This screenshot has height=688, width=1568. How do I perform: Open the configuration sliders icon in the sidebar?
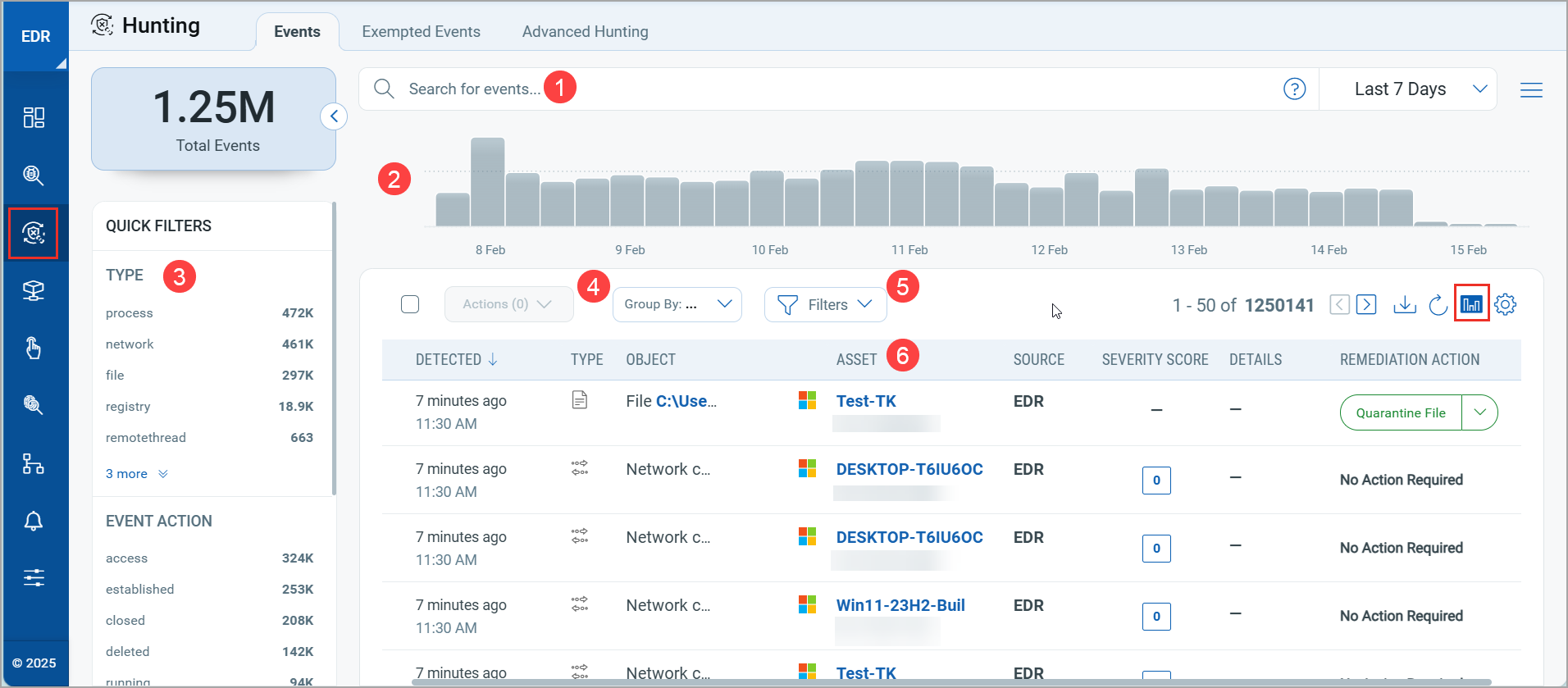point(34,577)
